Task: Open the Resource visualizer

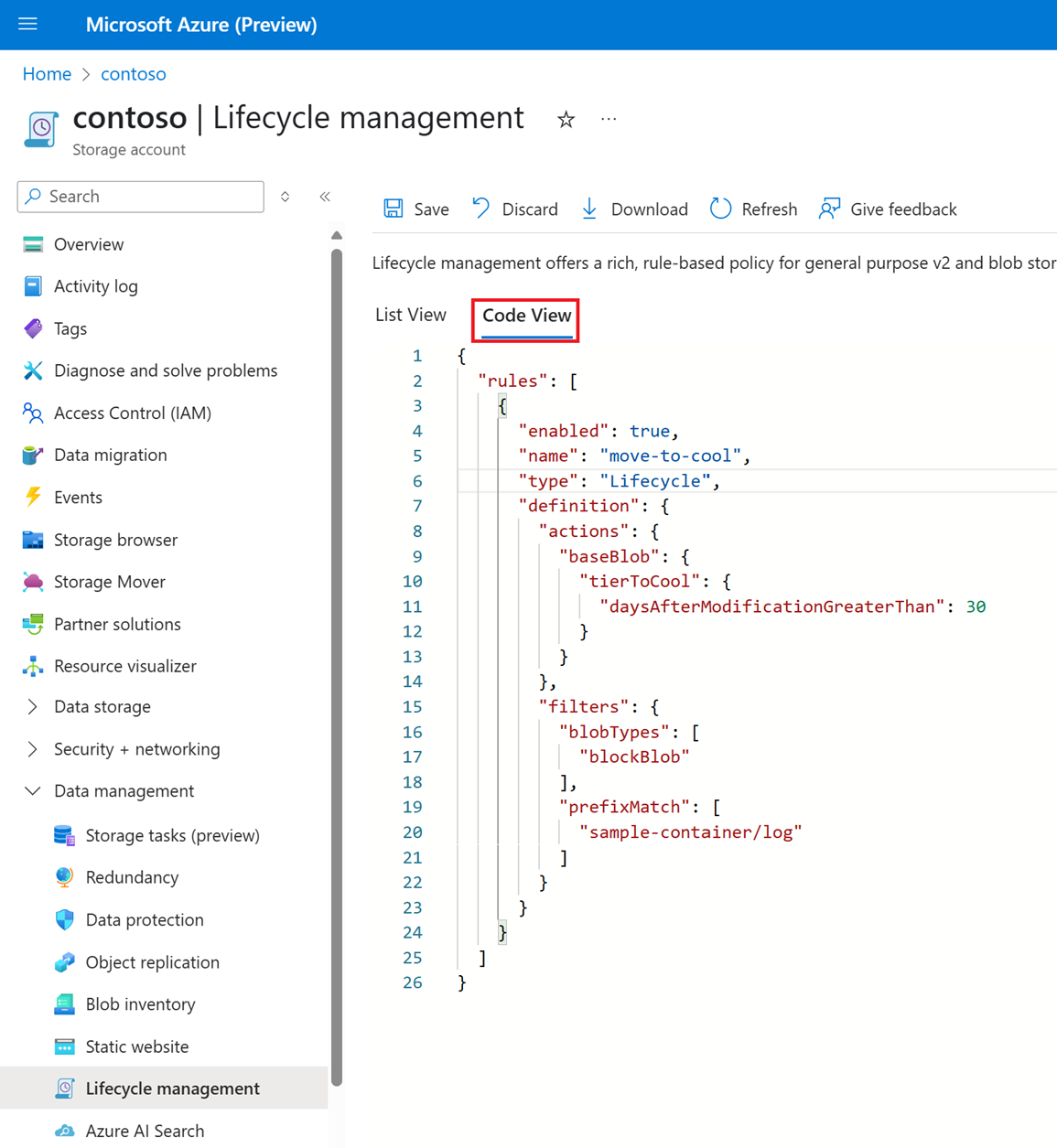Action: (125, 666)
